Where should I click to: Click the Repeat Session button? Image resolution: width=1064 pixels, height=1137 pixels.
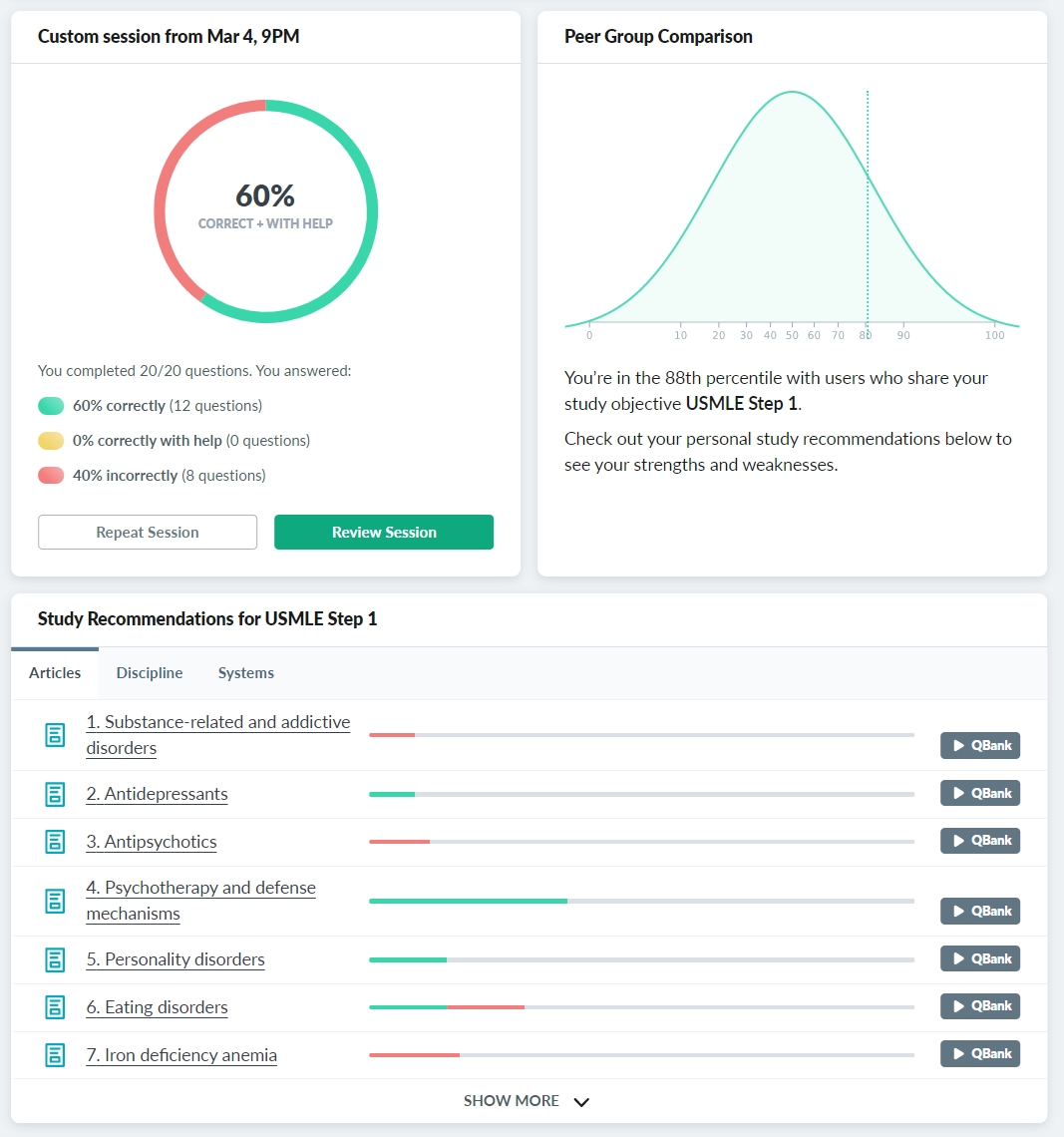[148, 533]
